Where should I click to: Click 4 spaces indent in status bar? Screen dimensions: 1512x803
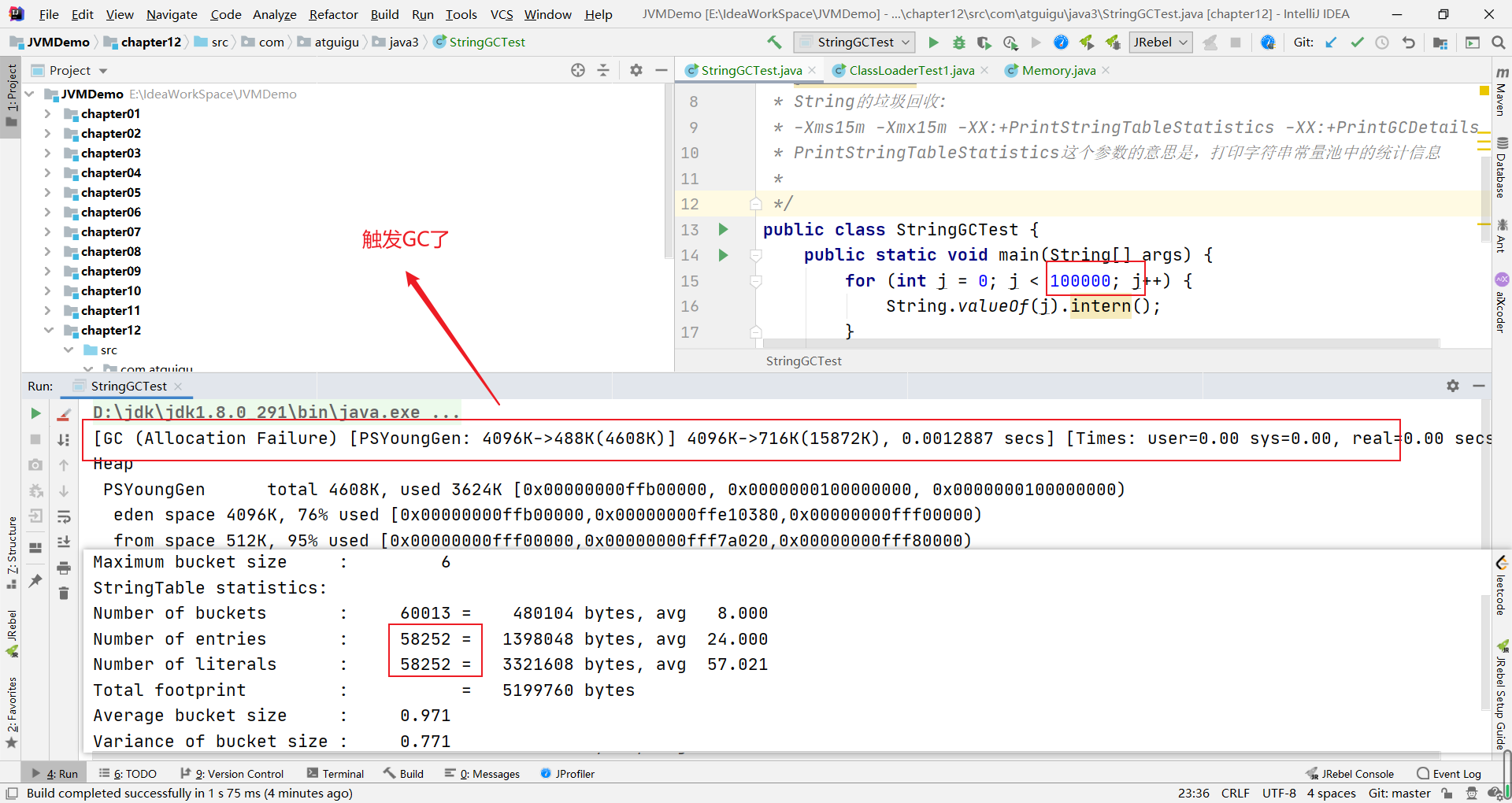pyautogui.click(x=1331, y=793)
